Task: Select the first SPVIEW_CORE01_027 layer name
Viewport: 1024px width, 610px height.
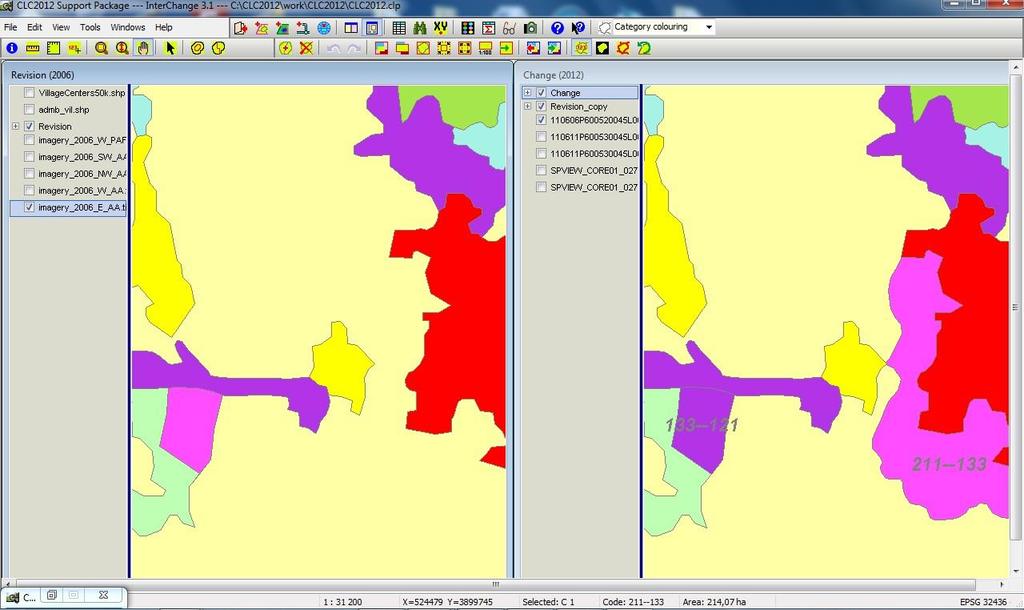Action: [594, 170]
